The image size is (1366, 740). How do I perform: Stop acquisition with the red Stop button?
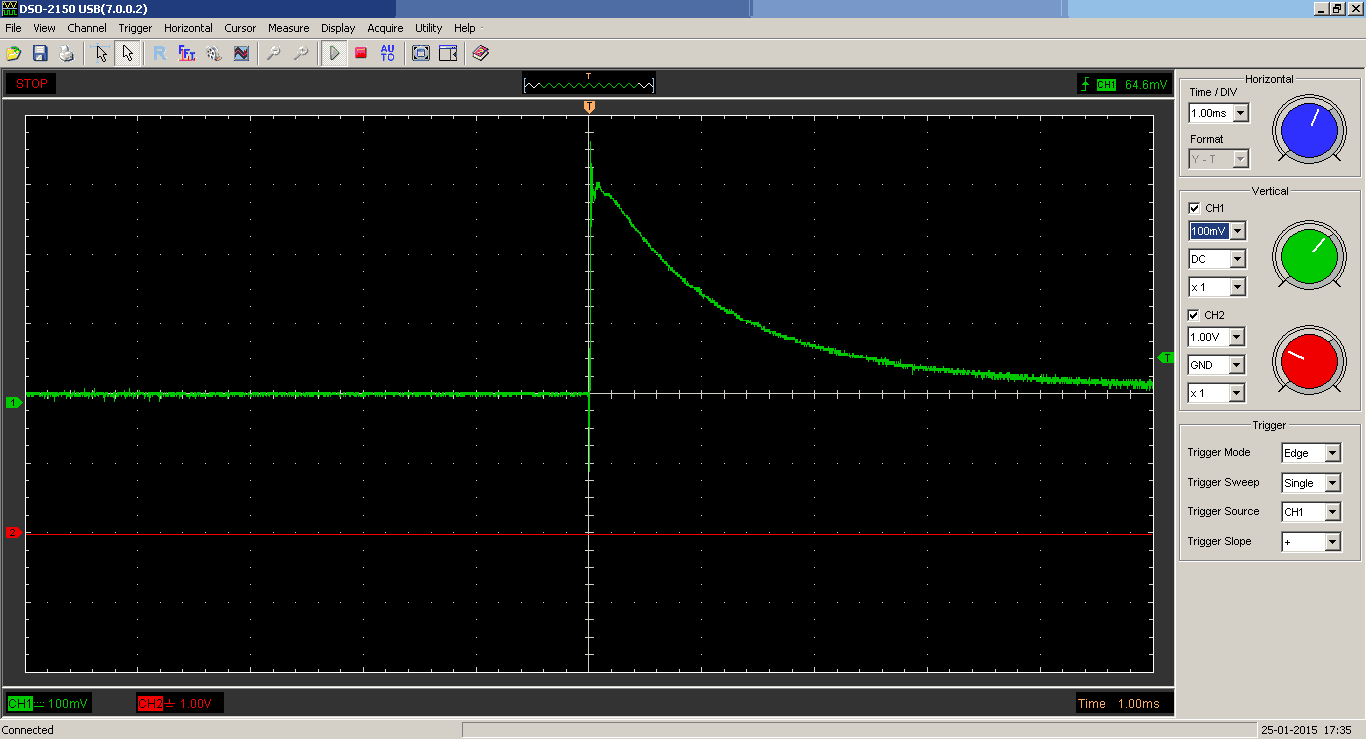pos(361,53)
